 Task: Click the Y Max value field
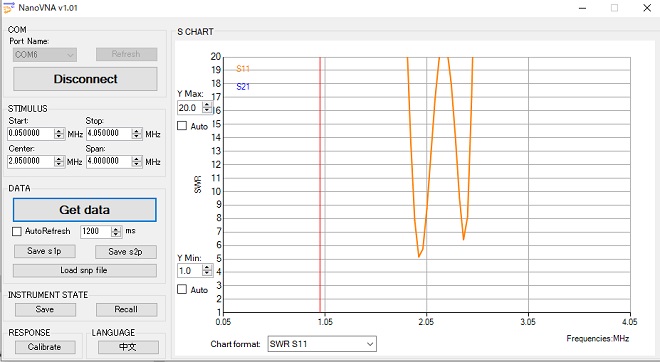(x=190, y=108)
